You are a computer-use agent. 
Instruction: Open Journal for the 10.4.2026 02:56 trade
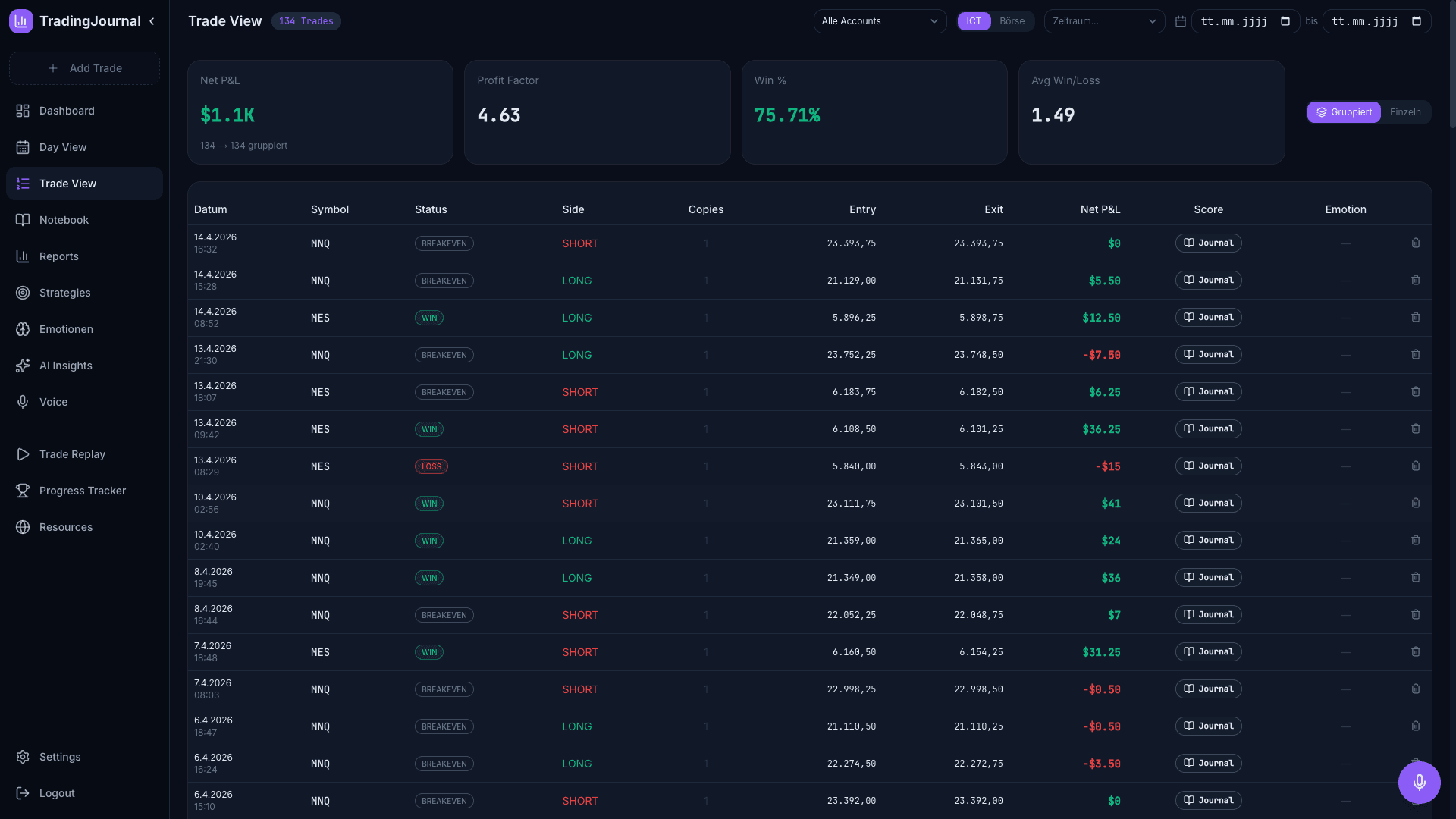(1208, 504)
